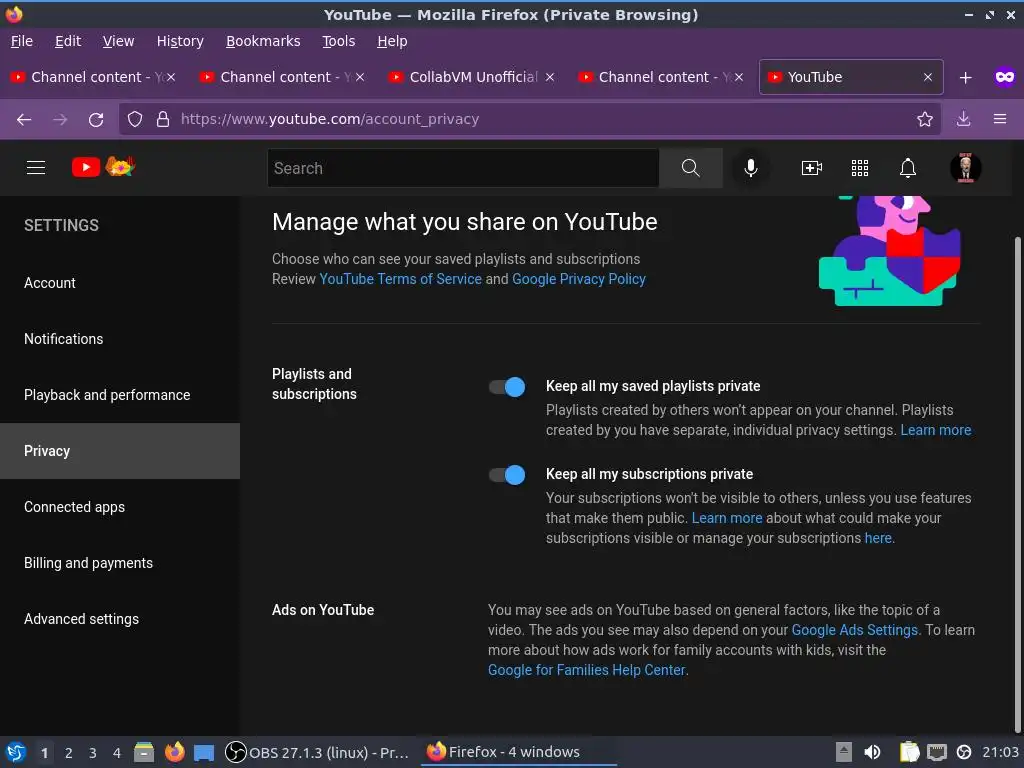
Task: Open OBS 27.1.3 taskbar window
Action: coord(318,752)
